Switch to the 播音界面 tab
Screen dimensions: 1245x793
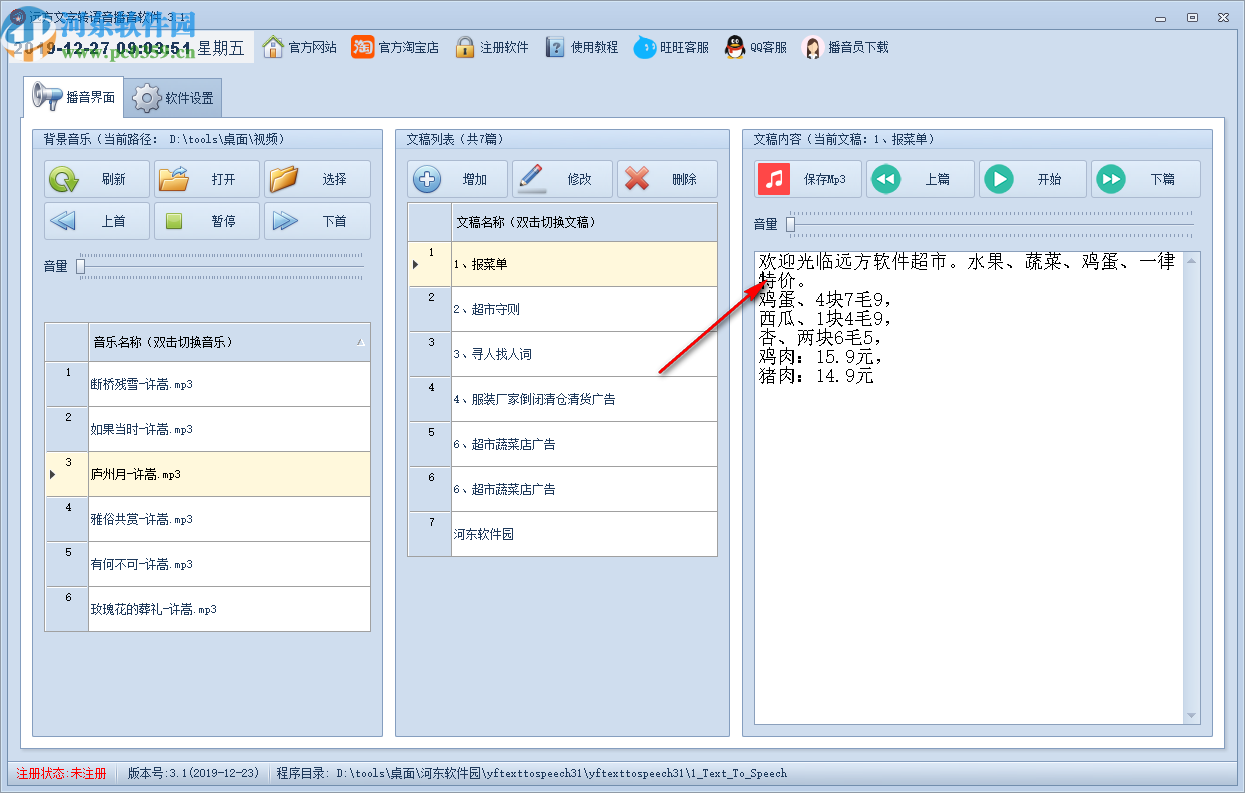point(73,97)
